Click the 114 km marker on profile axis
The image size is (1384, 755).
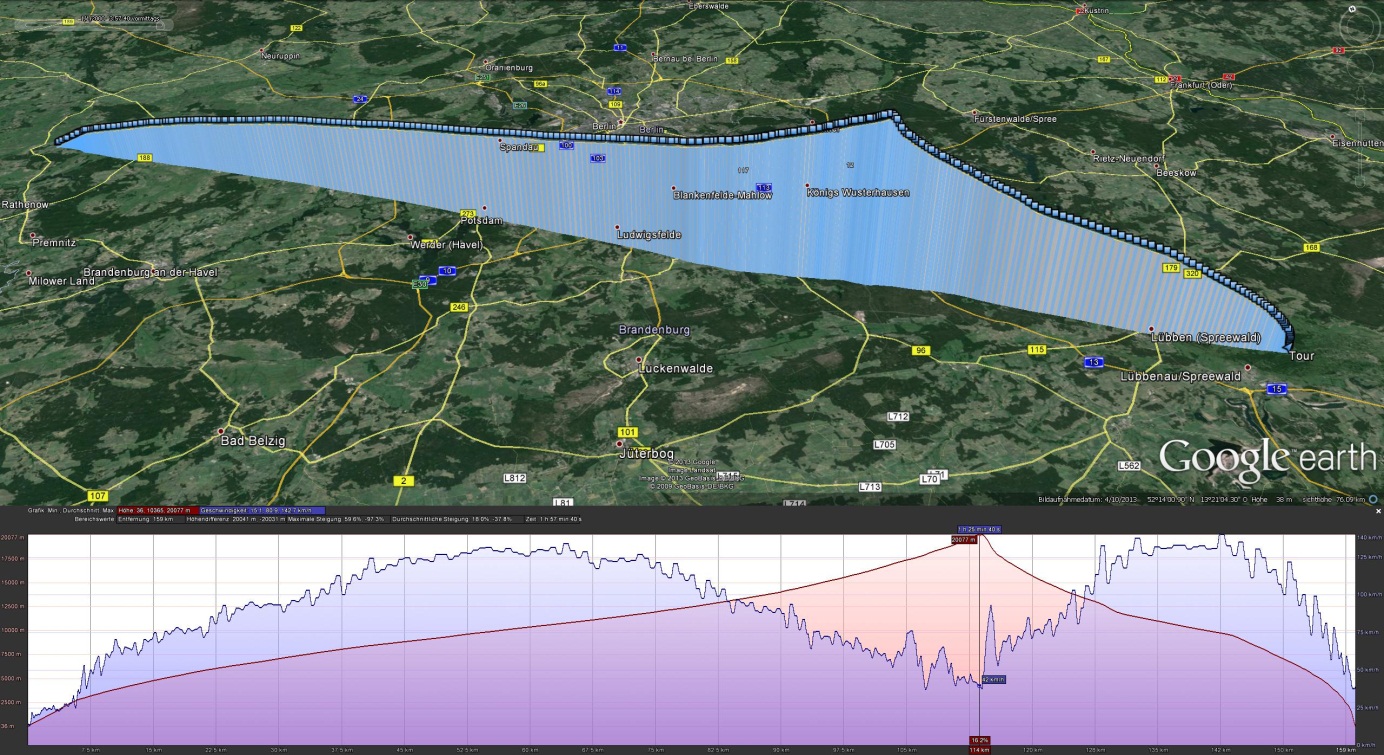click(978, 749)
